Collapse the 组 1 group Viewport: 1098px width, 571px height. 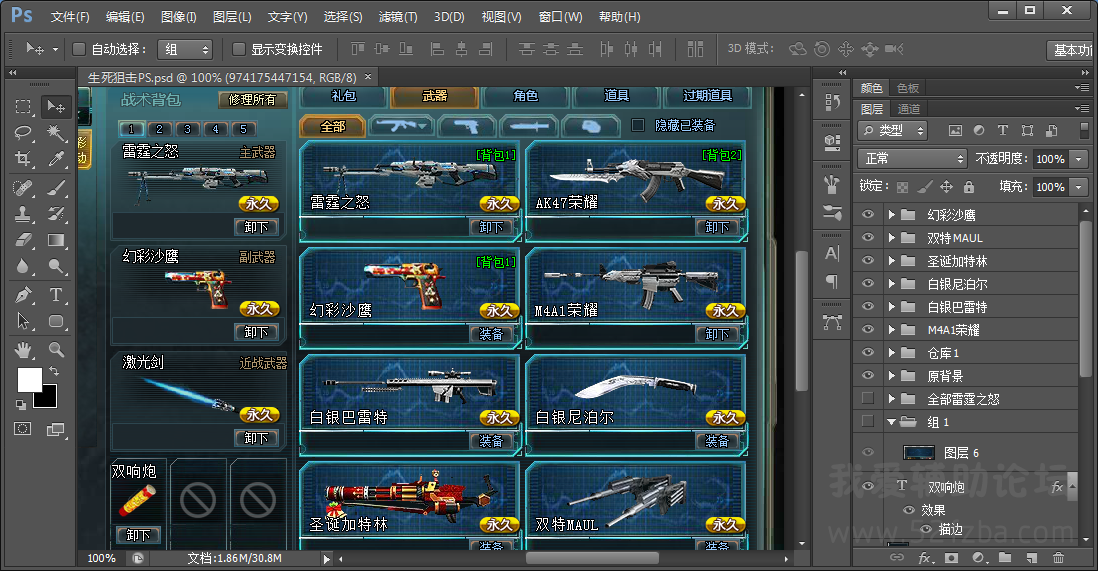coord(891,422)
